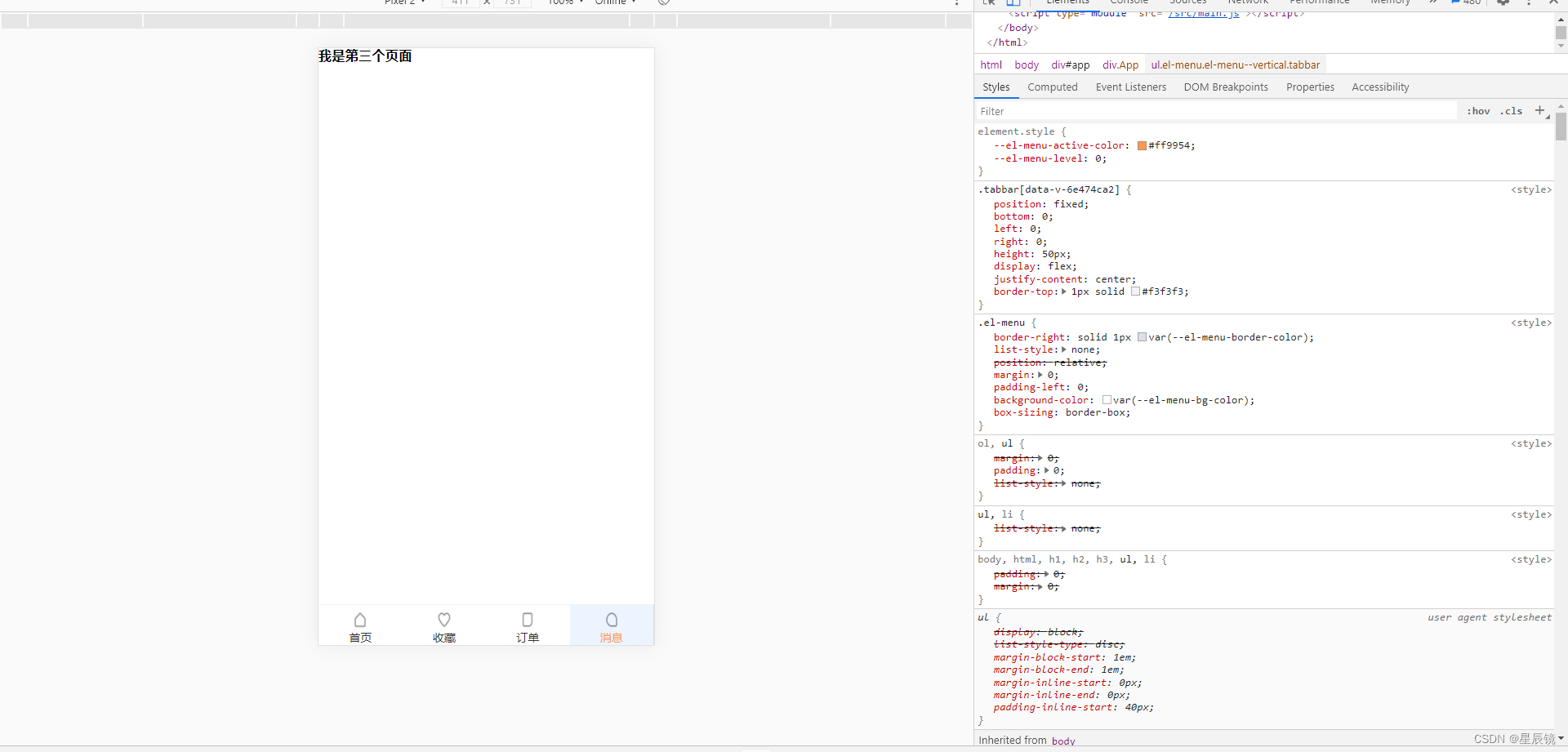Expand list-style in the ol, ul rule
1568x752 pixels.
[1063, 483]
